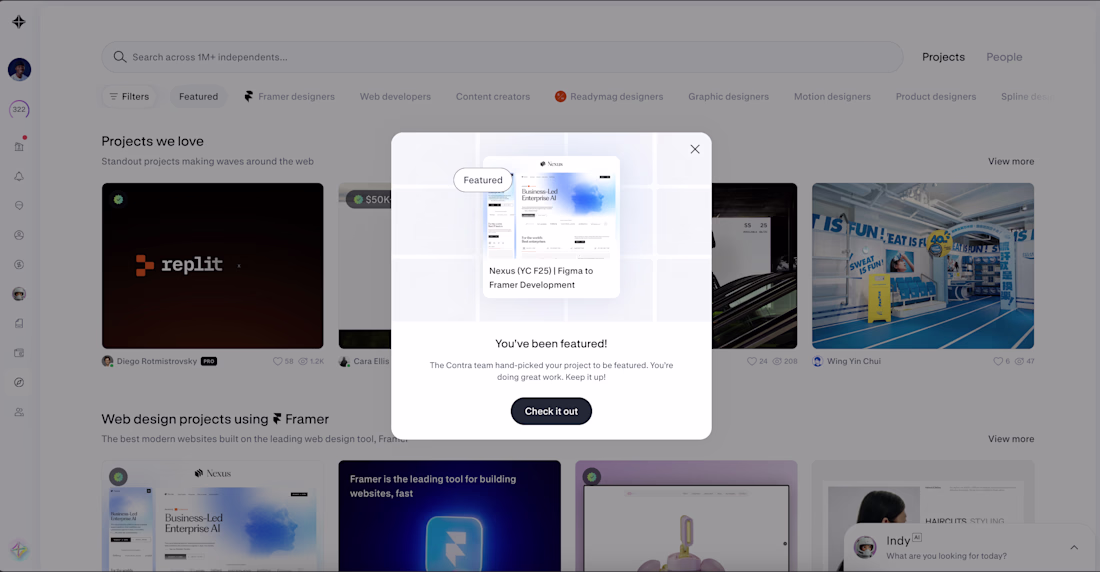Click the Indy avatar in chat panel
This screenshot has width=1100, height=572.
[x=865, y=547]
